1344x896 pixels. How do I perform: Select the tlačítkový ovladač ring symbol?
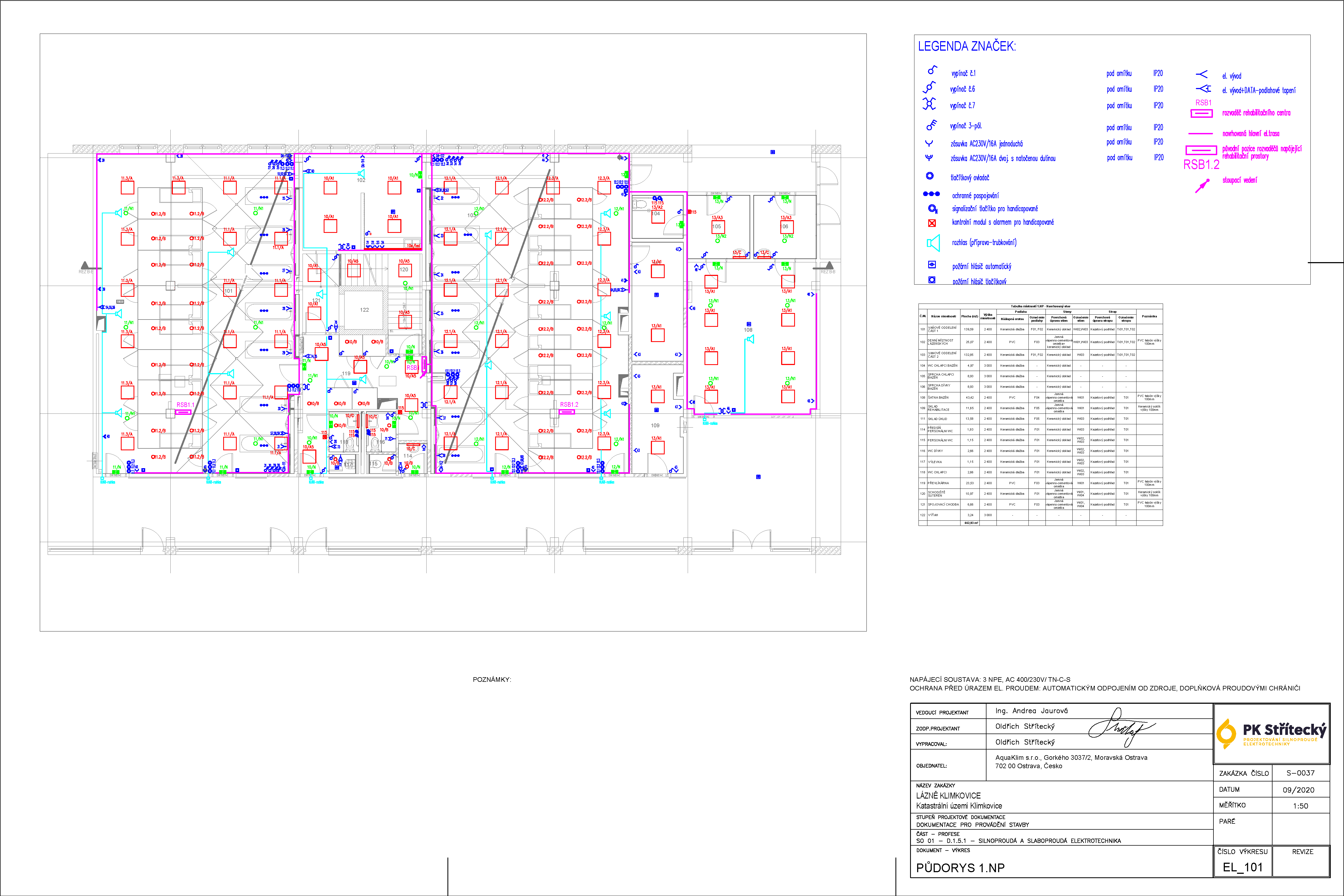[930, 176]
